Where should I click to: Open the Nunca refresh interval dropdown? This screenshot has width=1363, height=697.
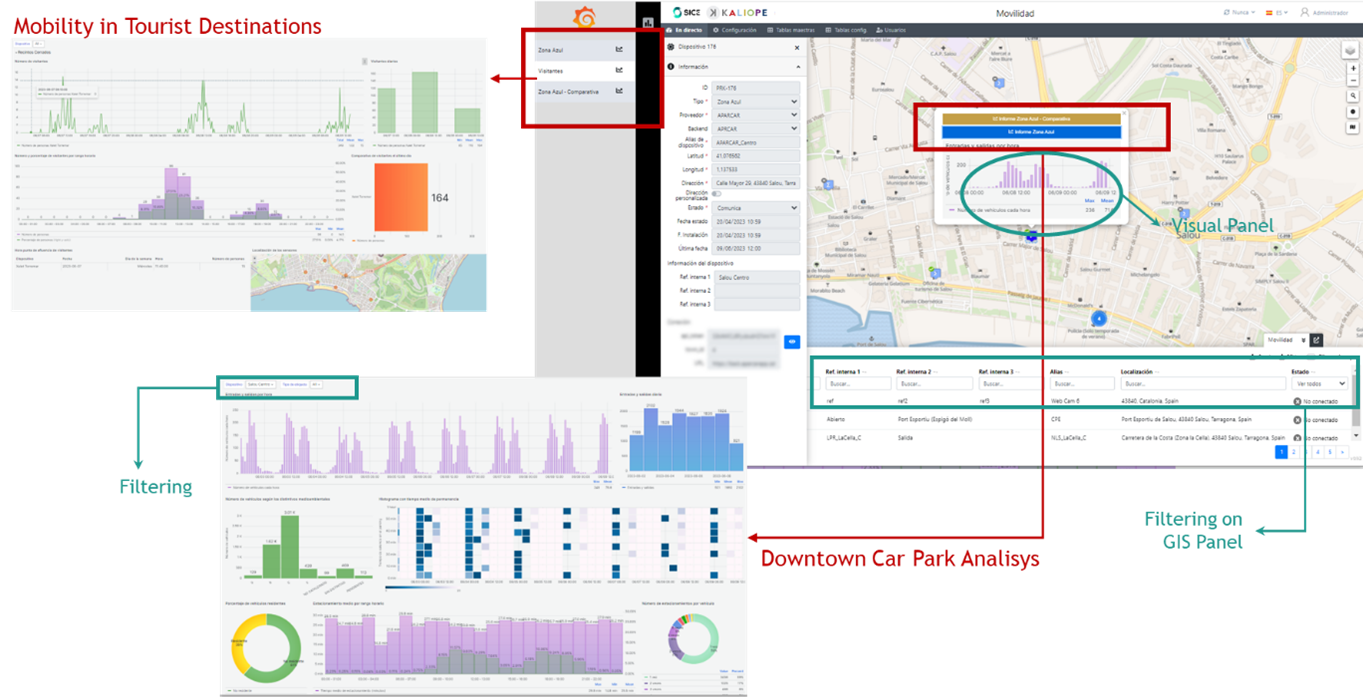point(1237,13)
